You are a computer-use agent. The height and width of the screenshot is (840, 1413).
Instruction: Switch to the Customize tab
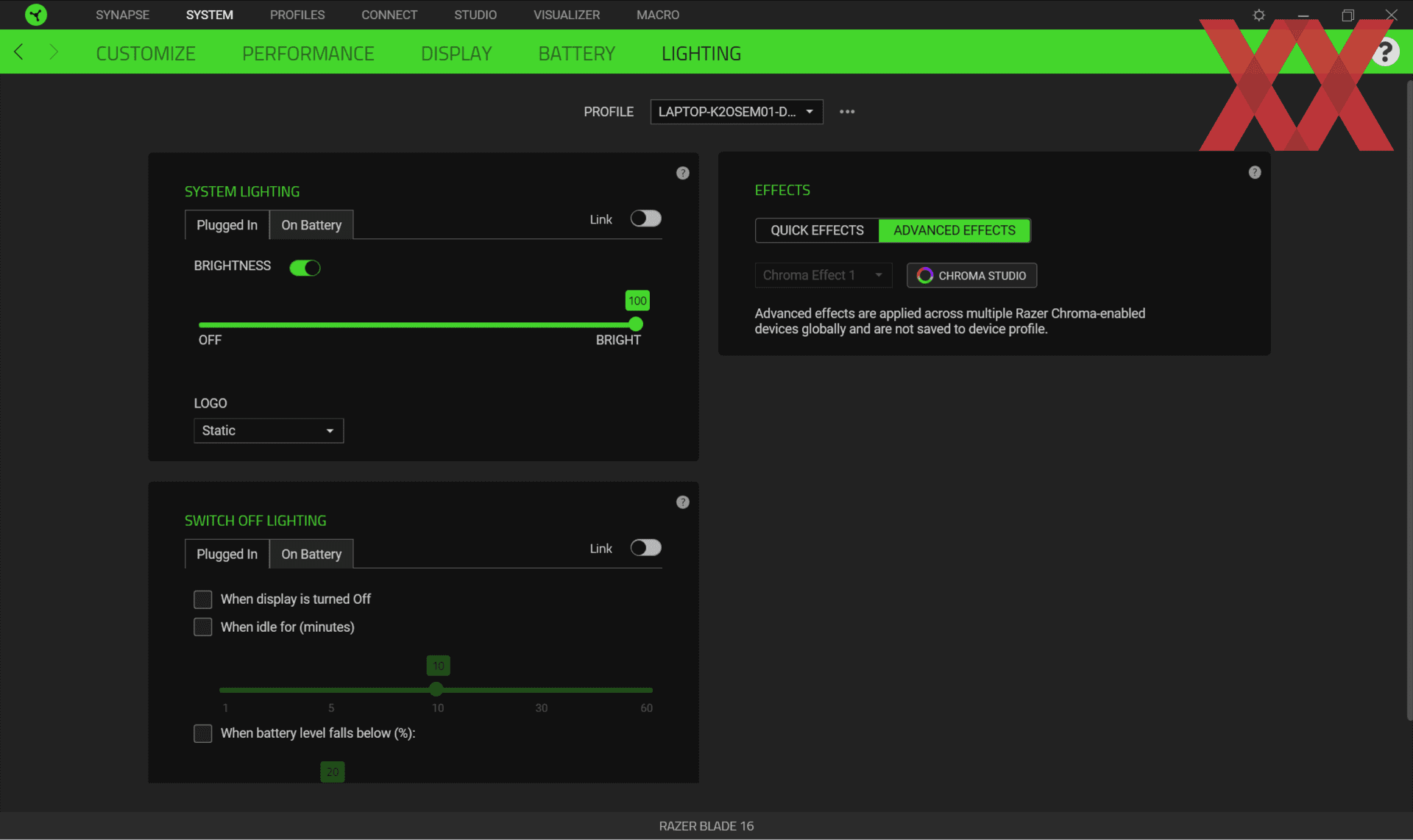coord(146,53)
